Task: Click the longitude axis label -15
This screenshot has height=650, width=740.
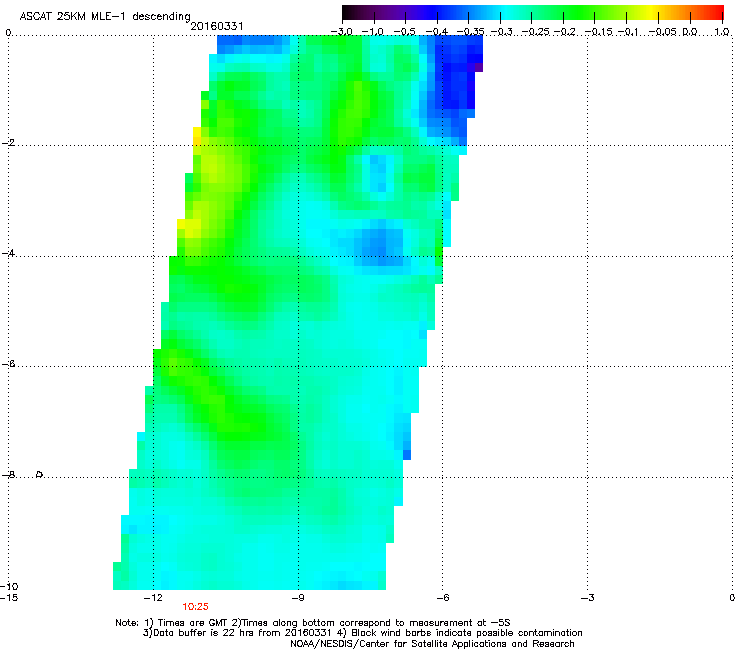Action: click(9, 598)
